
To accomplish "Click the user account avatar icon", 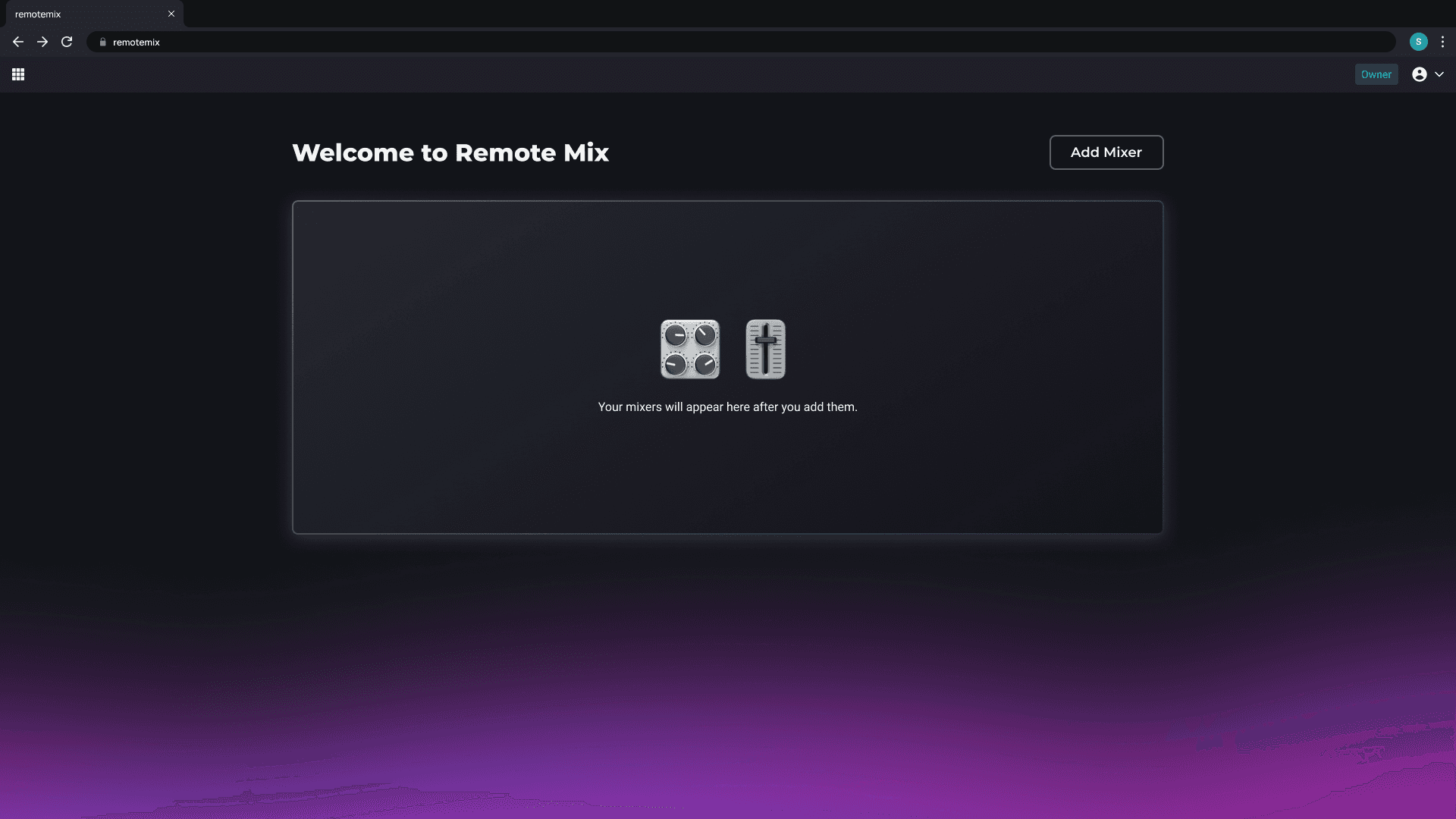I will click(1419, 74).
